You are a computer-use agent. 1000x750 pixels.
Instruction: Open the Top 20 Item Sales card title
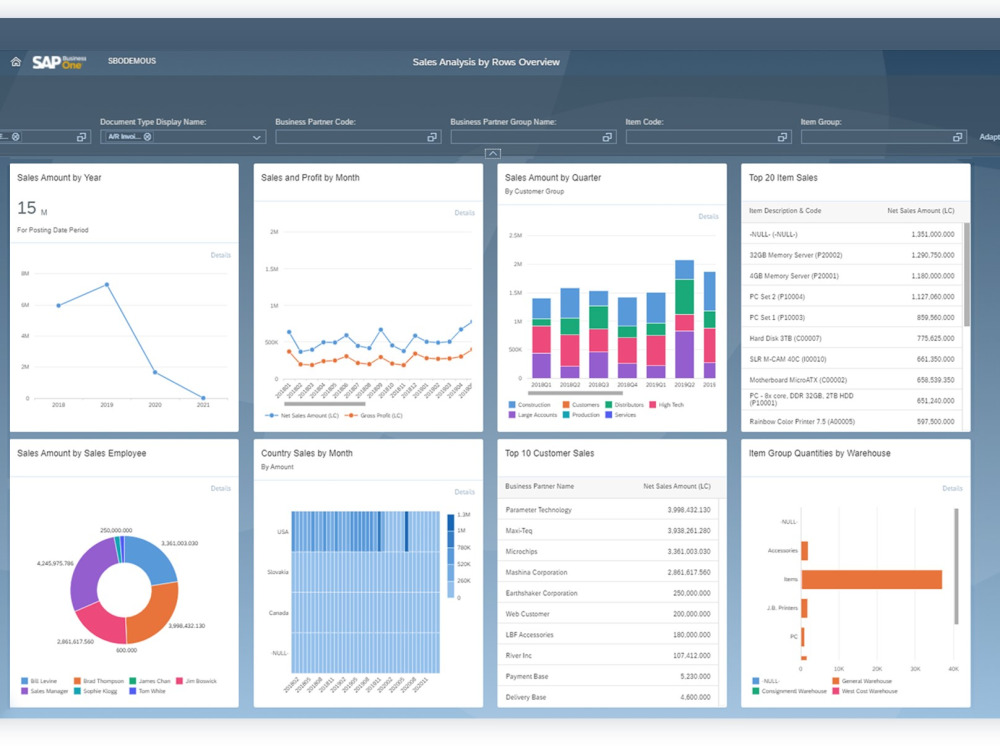783,178
